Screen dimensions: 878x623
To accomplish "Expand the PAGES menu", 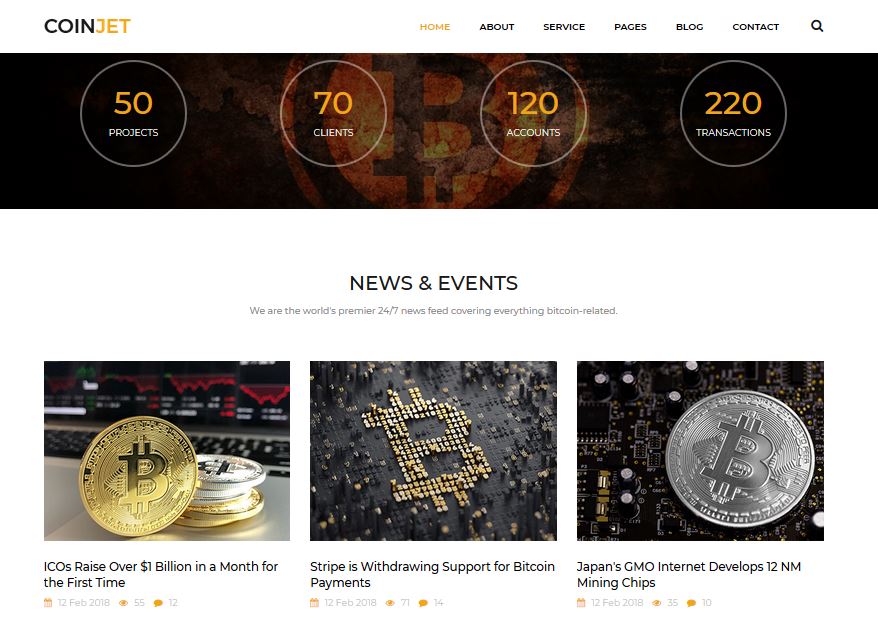I will pyautogui.click(x=631, y=27).
